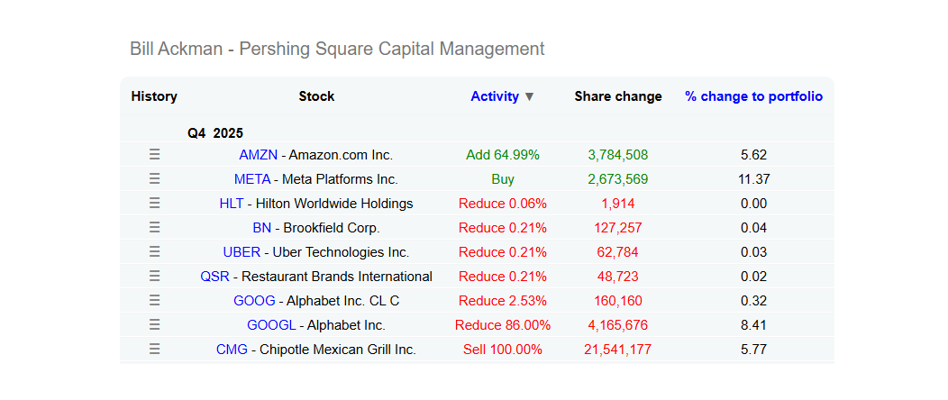Open history icon for AMZN row
The width and height of the screenshot is (948, 400).
(155, 155)
